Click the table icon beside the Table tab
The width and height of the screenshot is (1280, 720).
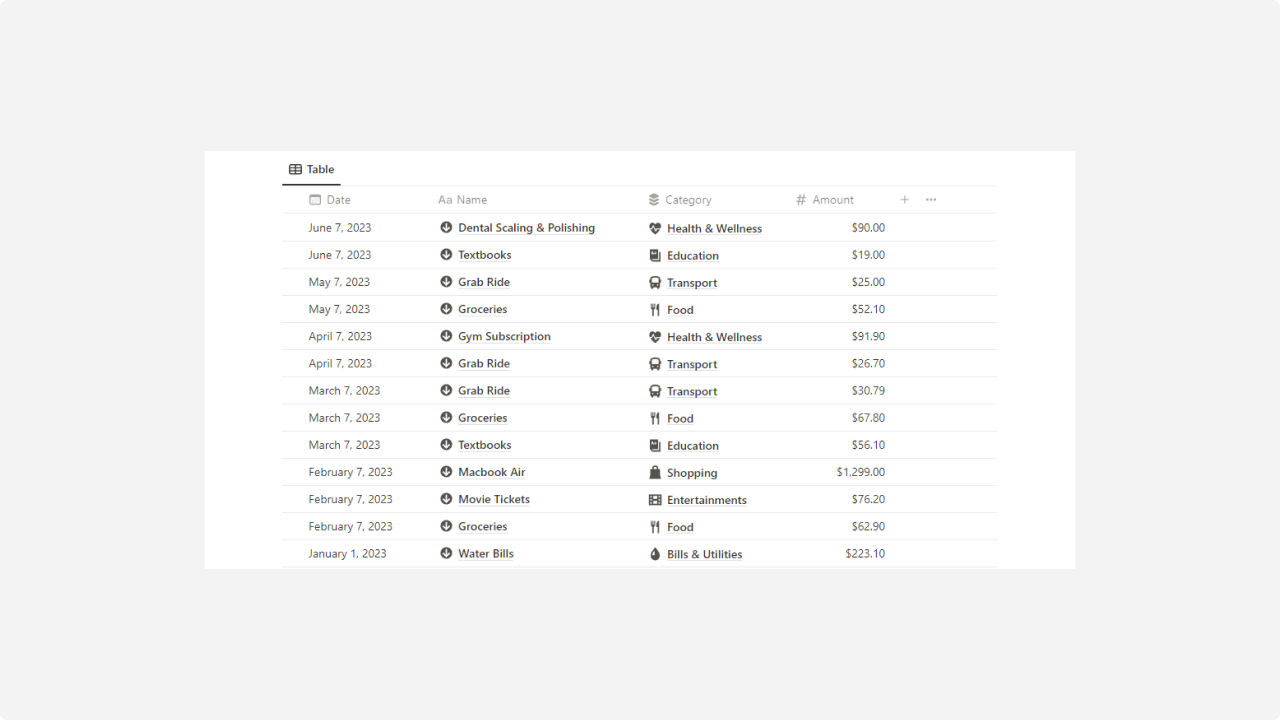(x=294, y=169)
